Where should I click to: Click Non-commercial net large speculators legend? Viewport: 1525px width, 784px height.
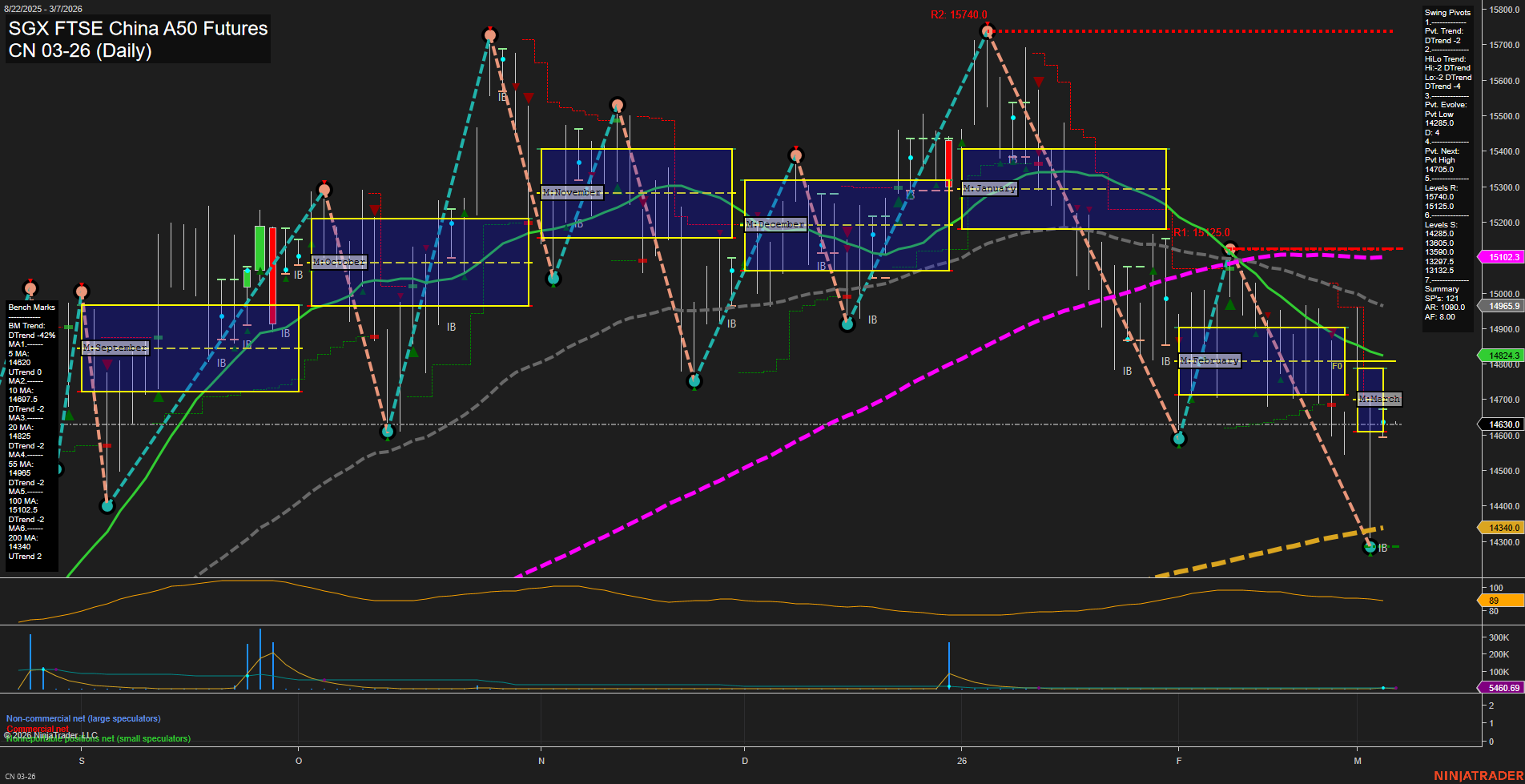pyautogui.click(x=83, y=718)
